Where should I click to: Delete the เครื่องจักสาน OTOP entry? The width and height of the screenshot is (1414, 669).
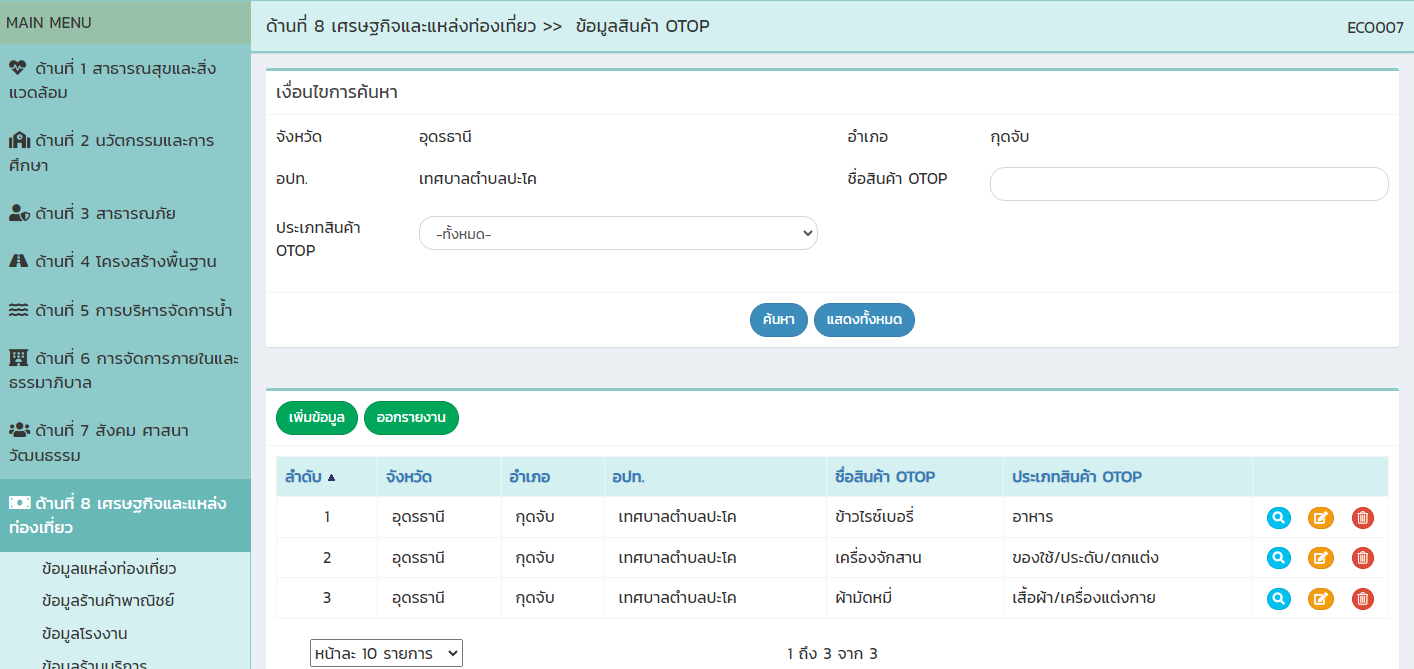[1362, 558]
